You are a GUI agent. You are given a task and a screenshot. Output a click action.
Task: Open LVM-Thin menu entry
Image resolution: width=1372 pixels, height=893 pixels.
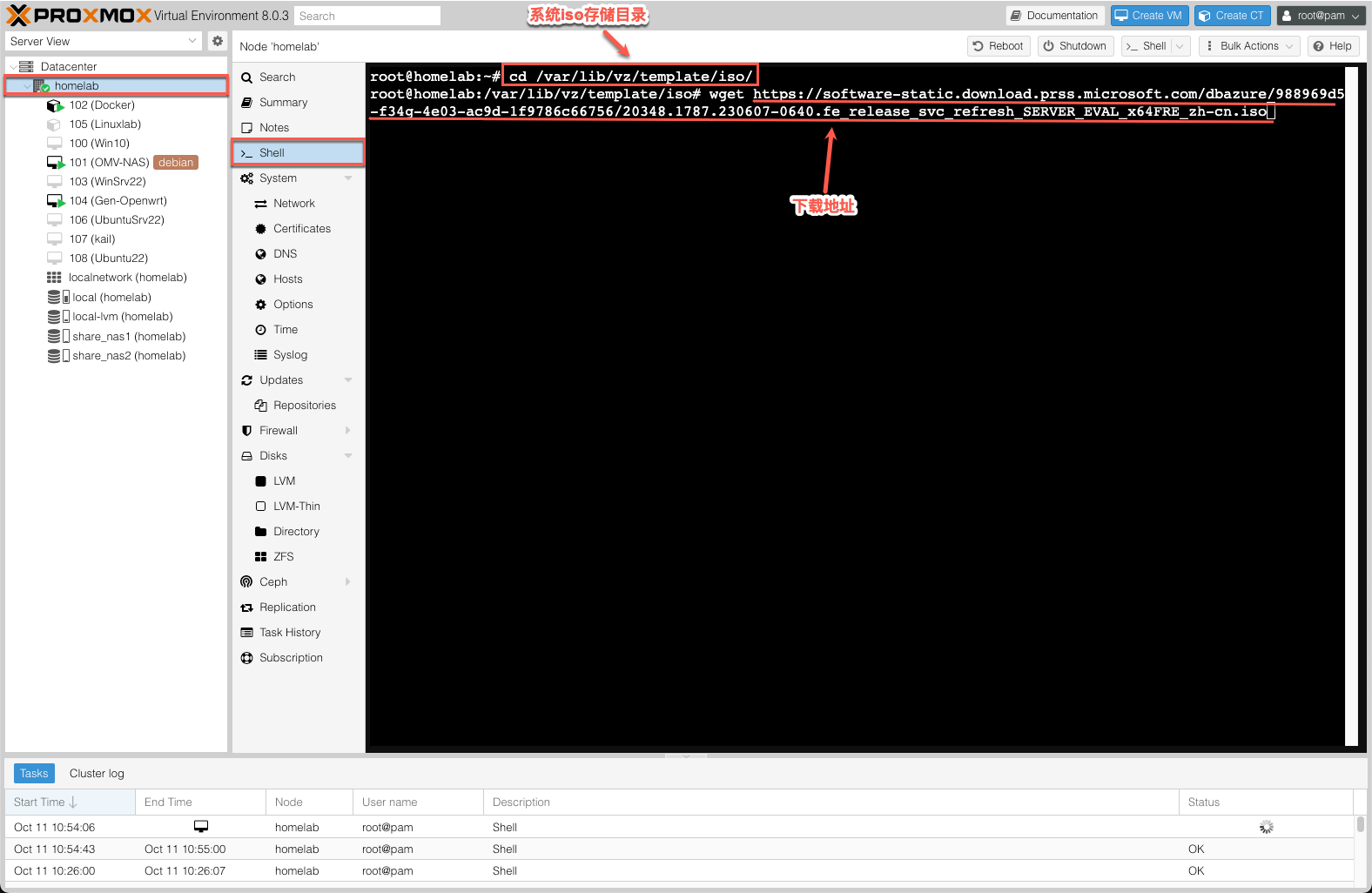coord(297,507)
